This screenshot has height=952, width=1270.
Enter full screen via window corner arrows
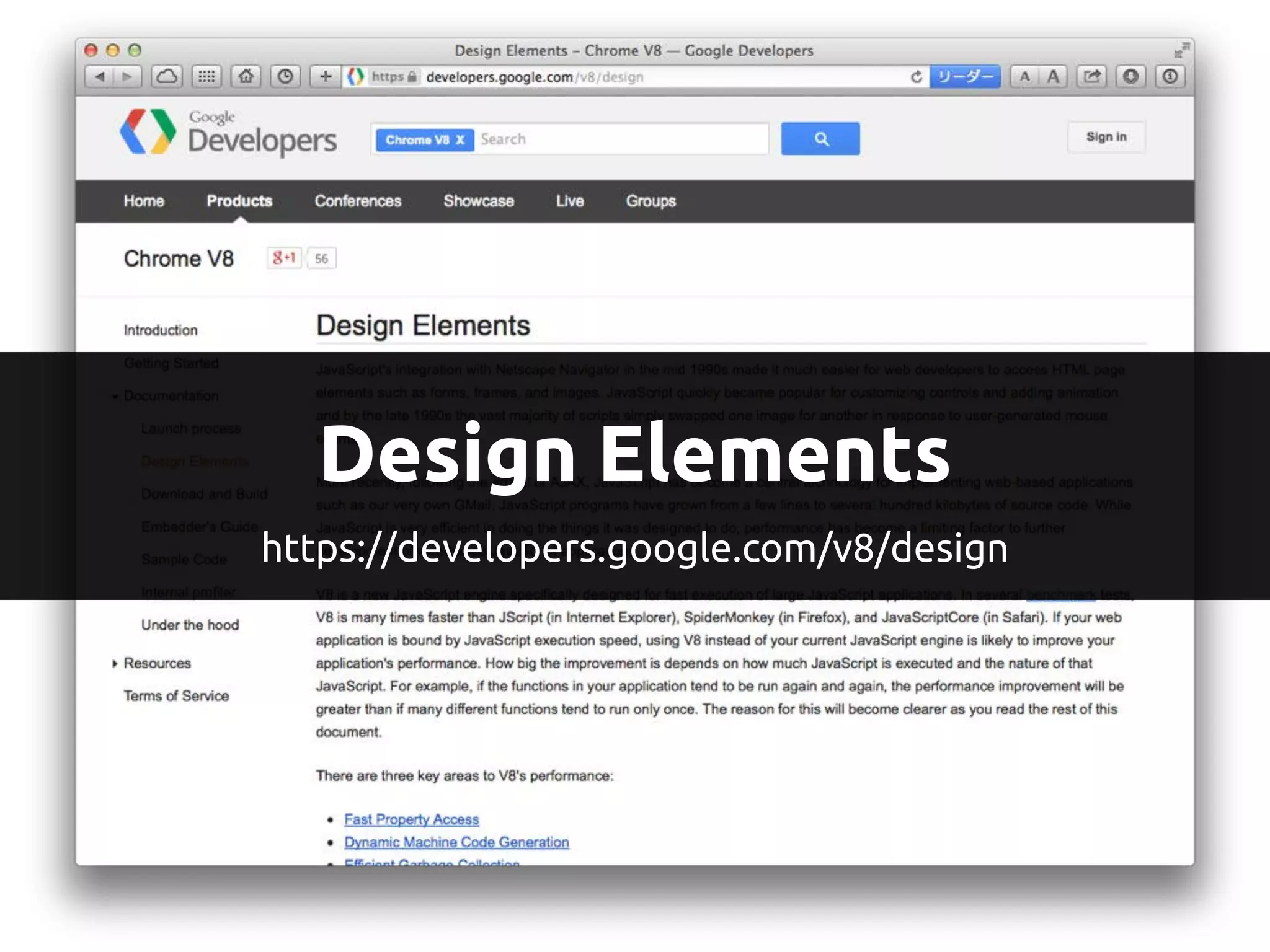click(x=1181, y=50)
